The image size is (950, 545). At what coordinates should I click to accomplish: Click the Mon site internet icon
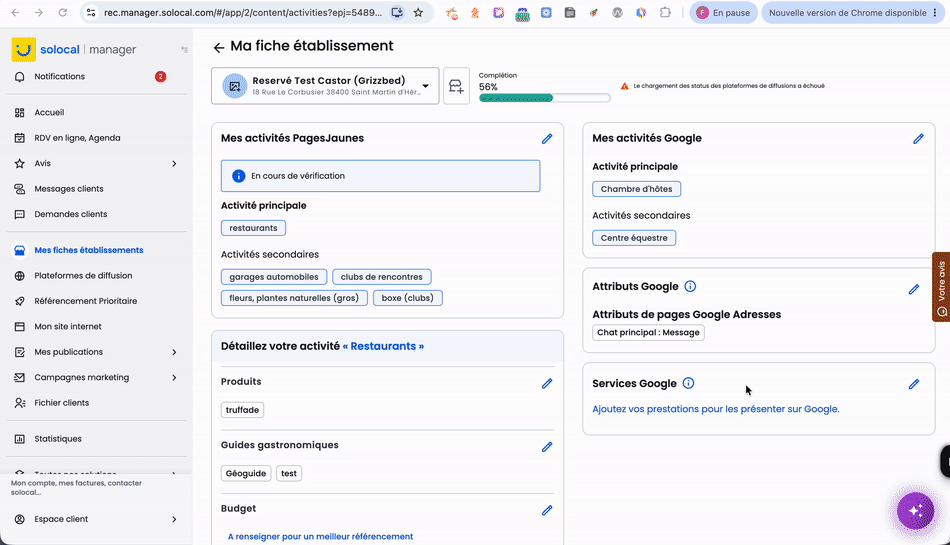point(19,326)
